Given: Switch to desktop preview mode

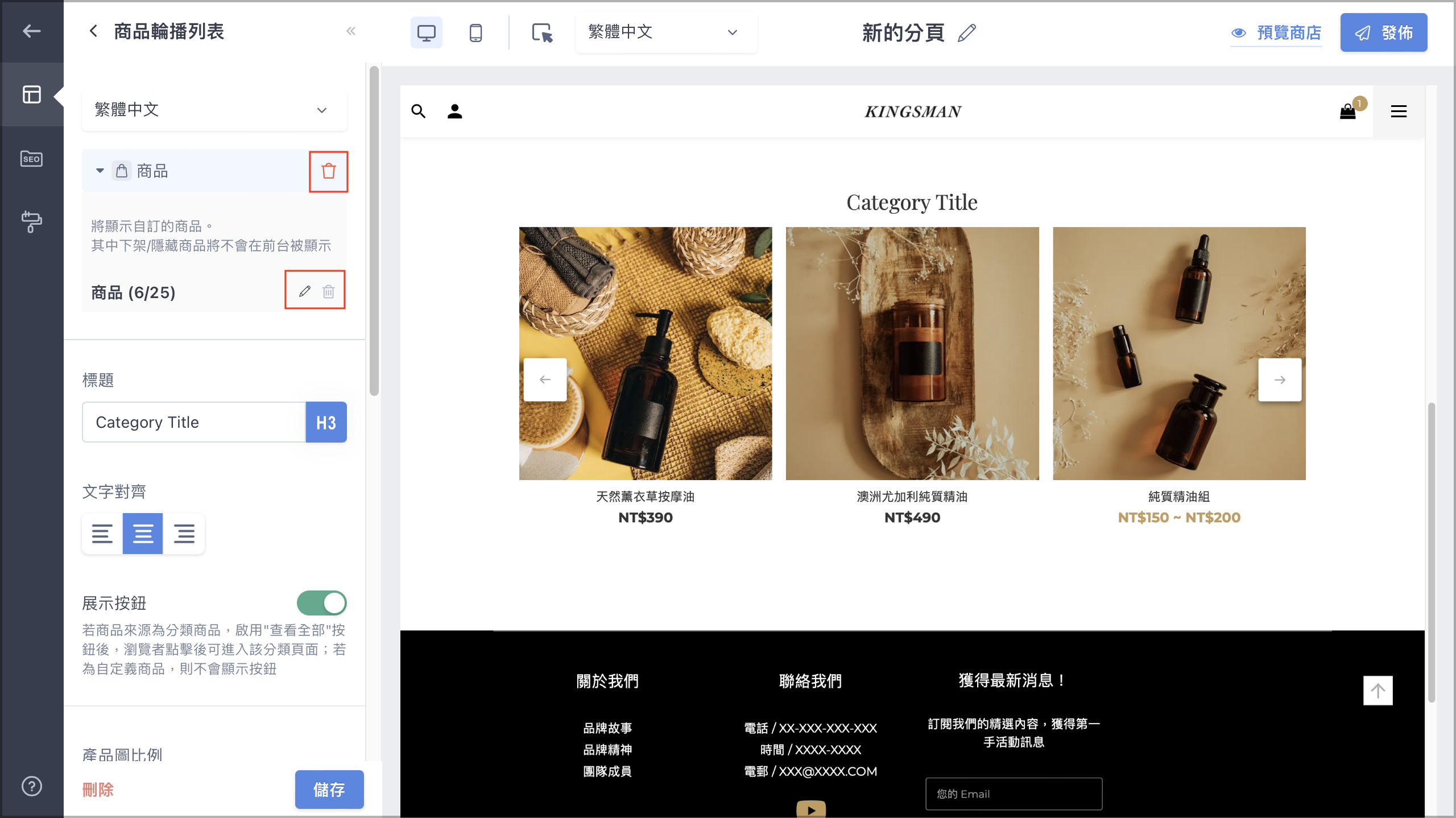Looking at the screenshot, I should coord(426,32).
